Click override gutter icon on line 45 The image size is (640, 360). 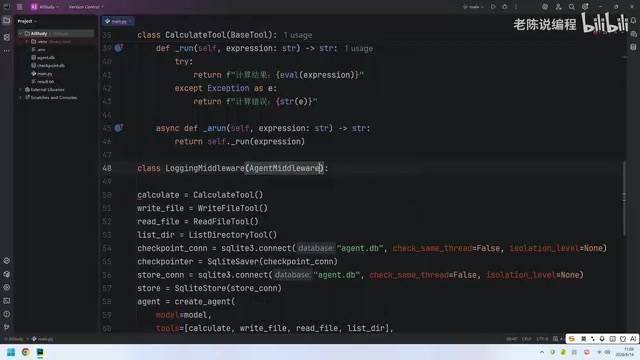(118, 128)
